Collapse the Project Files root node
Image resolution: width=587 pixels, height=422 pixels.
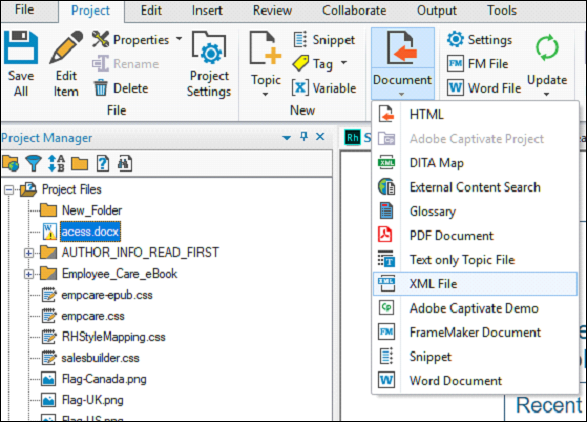pyautogui.click(x=9, y=190)
